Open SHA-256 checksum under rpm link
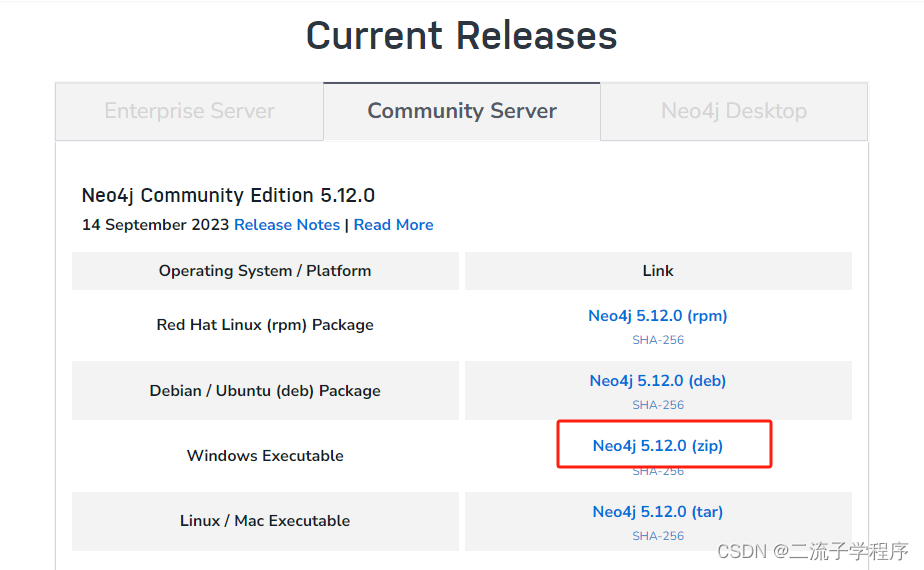Image resolution: width=924 pixels, height=570 pixels. click(x=658, y=340)
